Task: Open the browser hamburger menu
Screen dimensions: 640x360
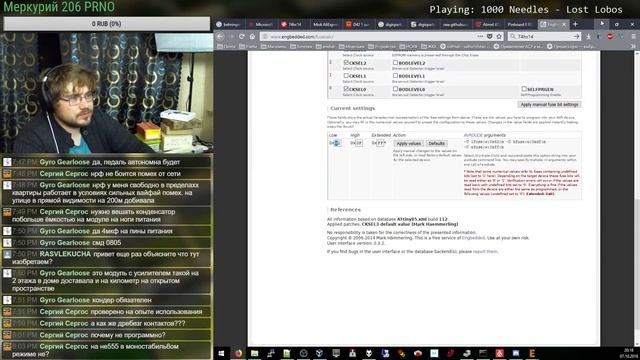Action: click(x=633, y=36)
